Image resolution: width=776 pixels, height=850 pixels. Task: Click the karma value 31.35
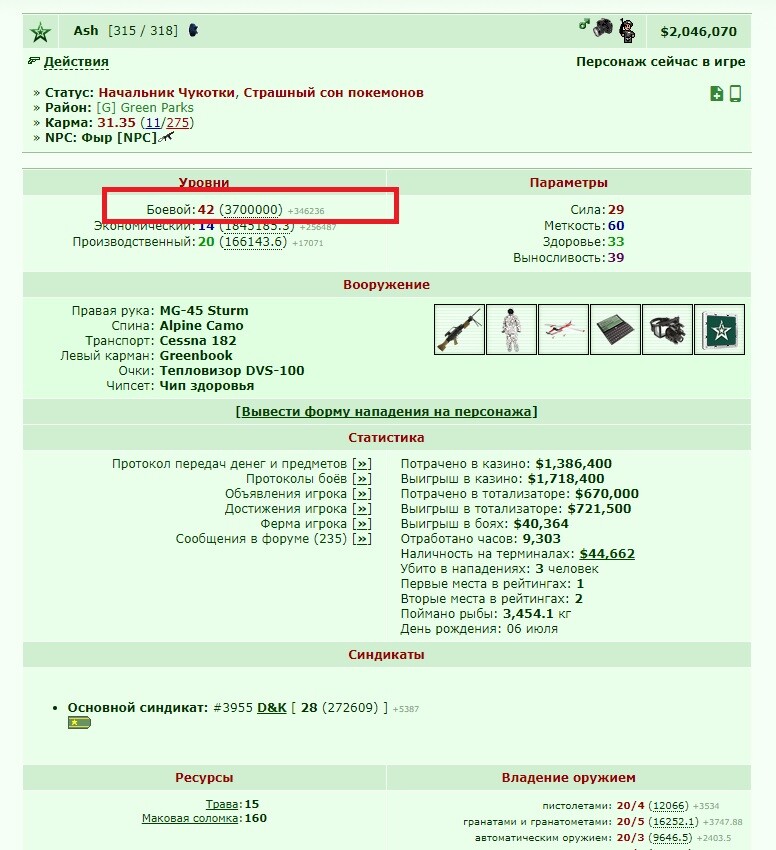click(x=116, y=123)
